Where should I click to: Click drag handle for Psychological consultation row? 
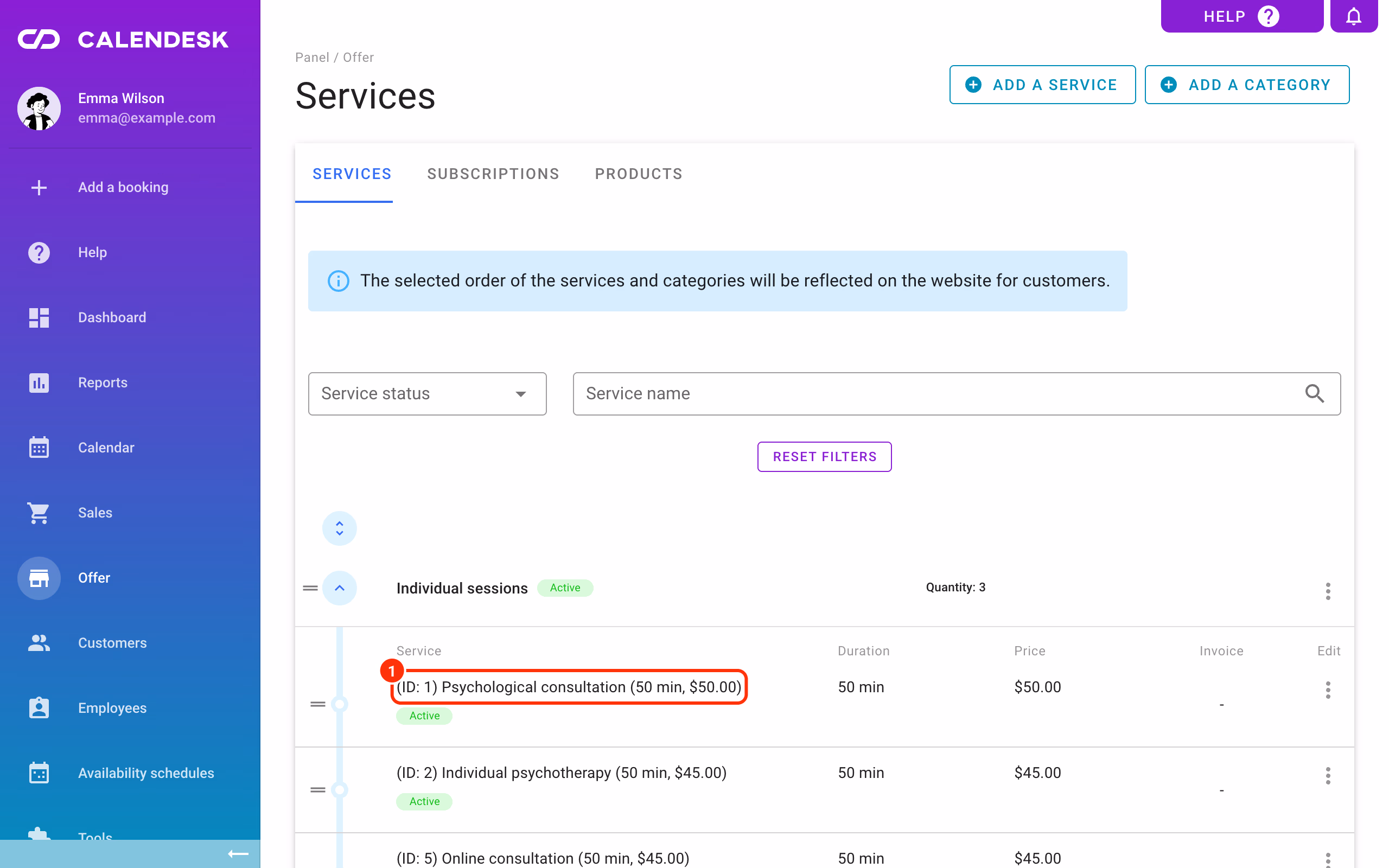317,704
